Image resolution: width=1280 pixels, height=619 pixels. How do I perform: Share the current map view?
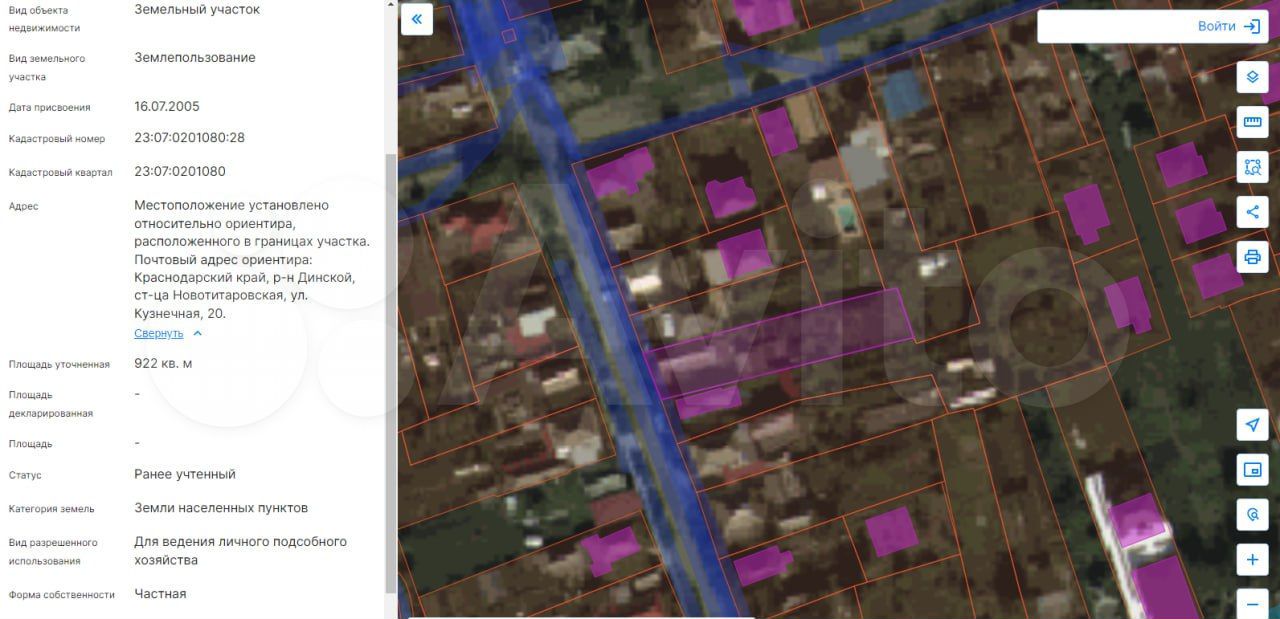1252,212
